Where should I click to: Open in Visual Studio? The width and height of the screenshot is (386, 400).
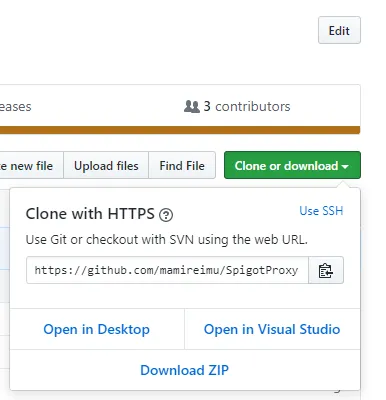click(272, 329)
